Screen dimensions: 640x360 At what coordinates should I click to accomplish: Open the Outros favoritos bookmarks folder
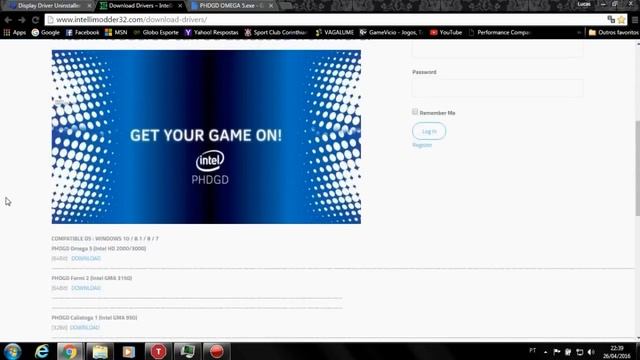click(613, 32)
